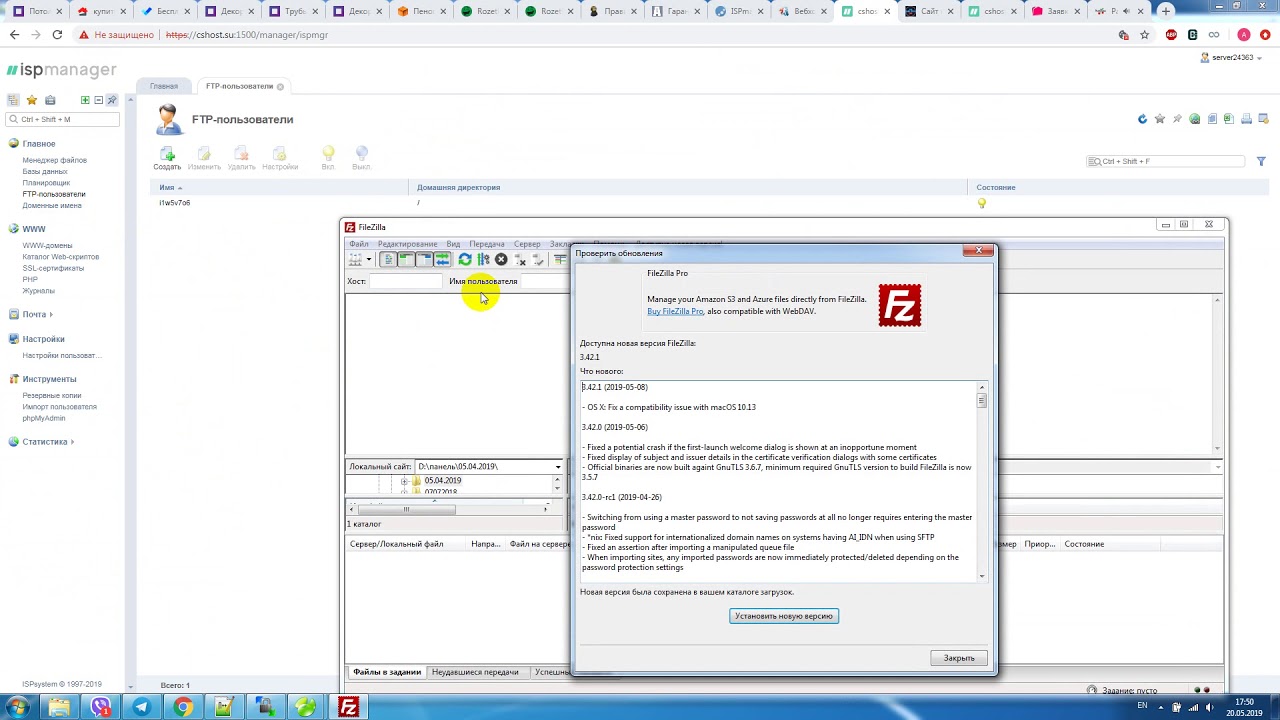1280x720 pixels.
Task: Open FileZilla Site Manager icon
Action: tap(354, 259)
